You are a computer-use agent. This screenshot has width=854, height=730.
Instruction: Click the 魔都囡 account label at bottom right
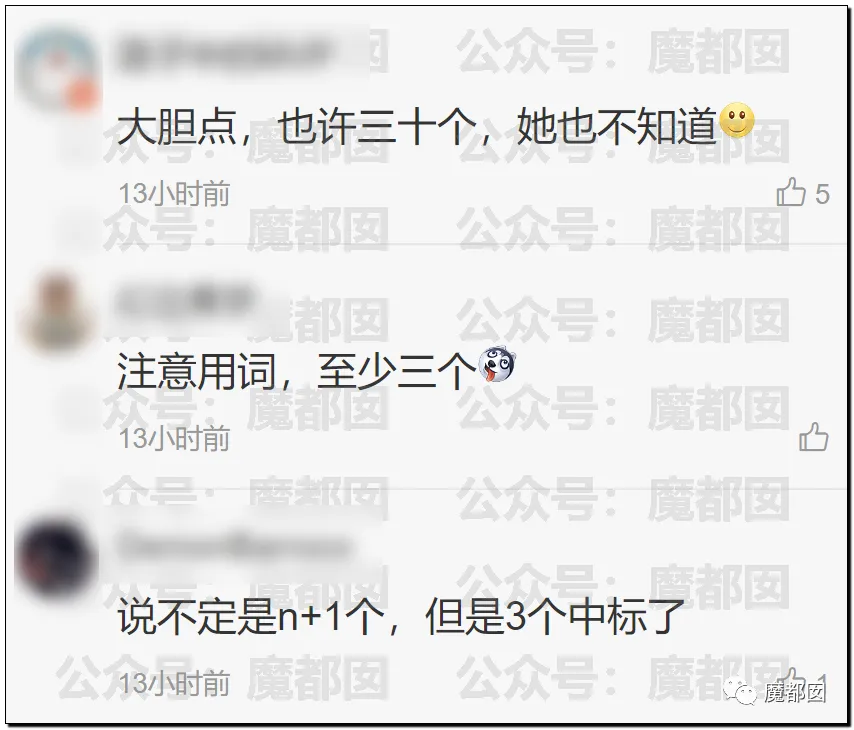pos(795,692)
